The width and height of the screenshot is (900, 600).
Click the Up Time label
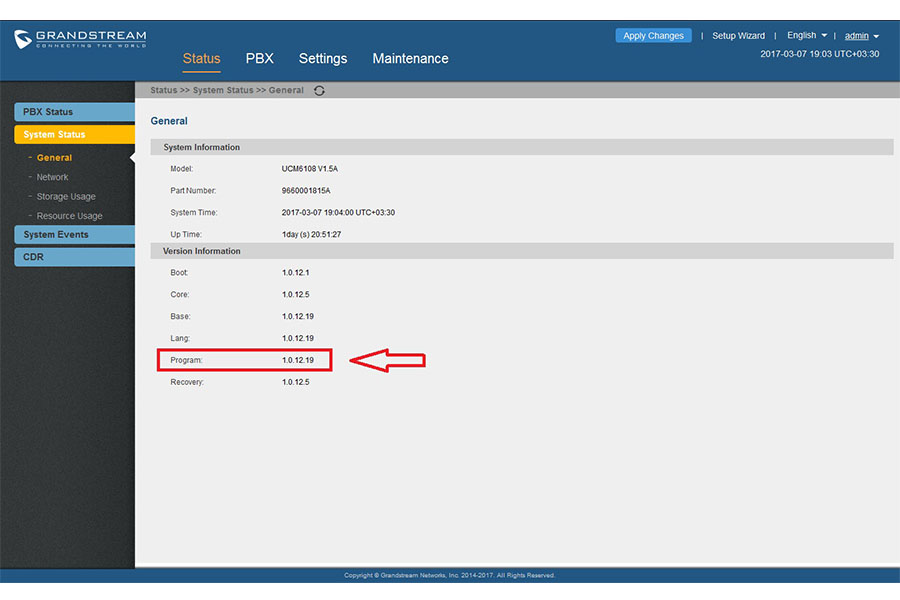186,234
